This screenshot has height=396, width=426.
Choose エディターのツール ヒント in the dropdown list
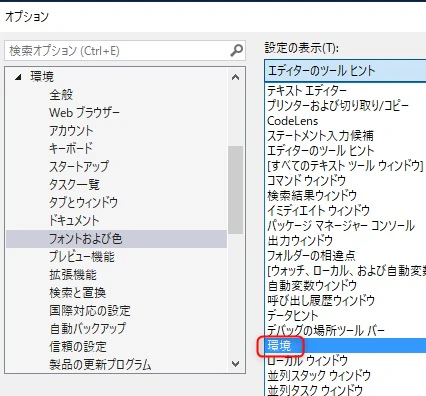click(x=346, y=150)
